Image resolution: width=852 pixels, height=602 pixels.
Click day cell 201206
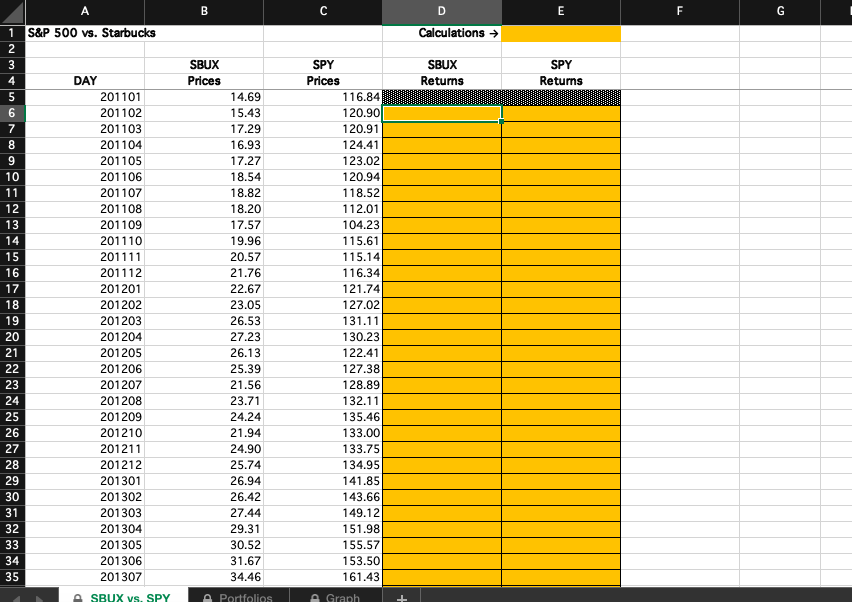[x=85, y=369]
